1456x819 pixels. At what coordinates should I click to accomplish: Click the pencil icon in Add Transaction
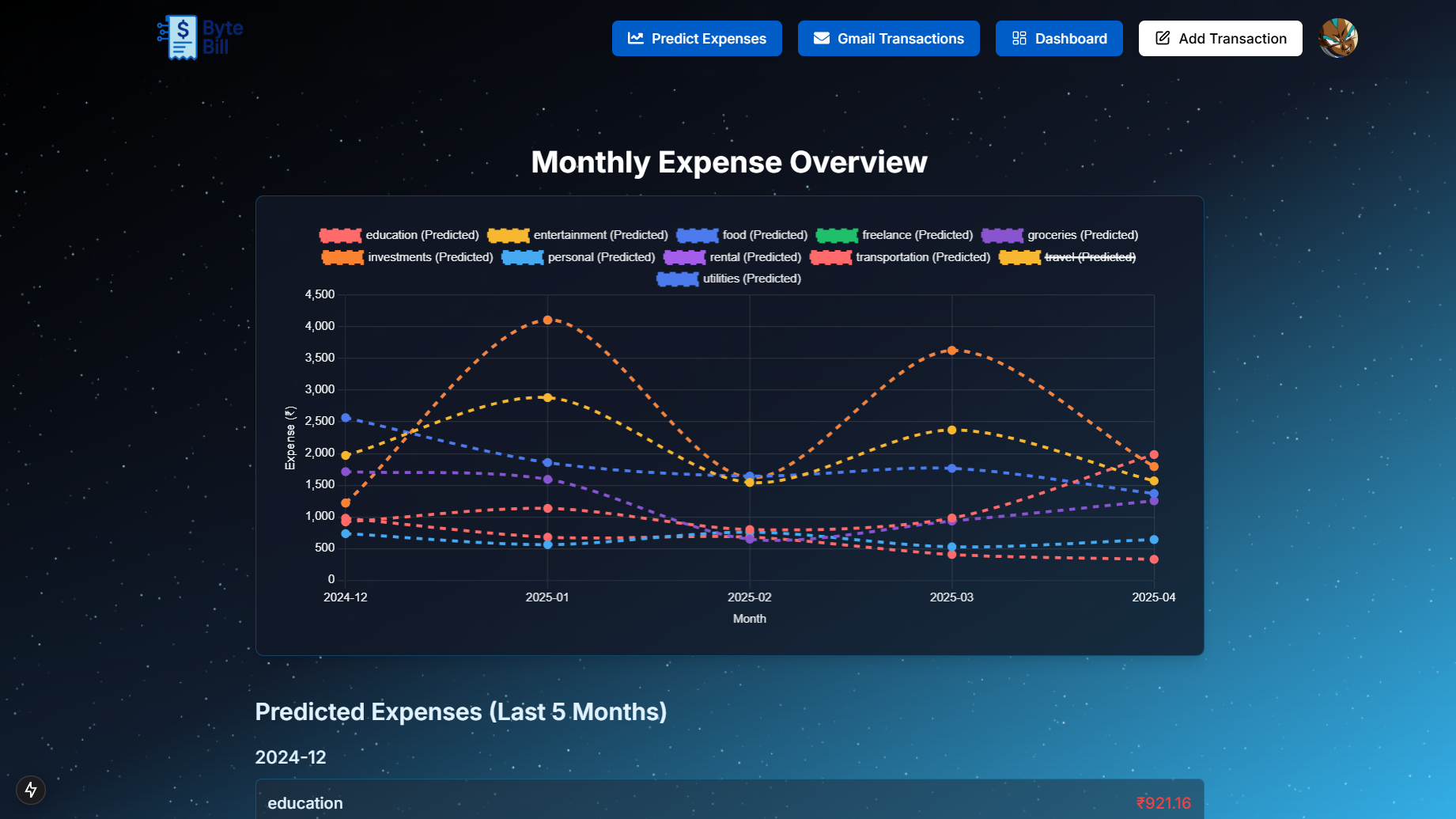[x=1163, y=39]
